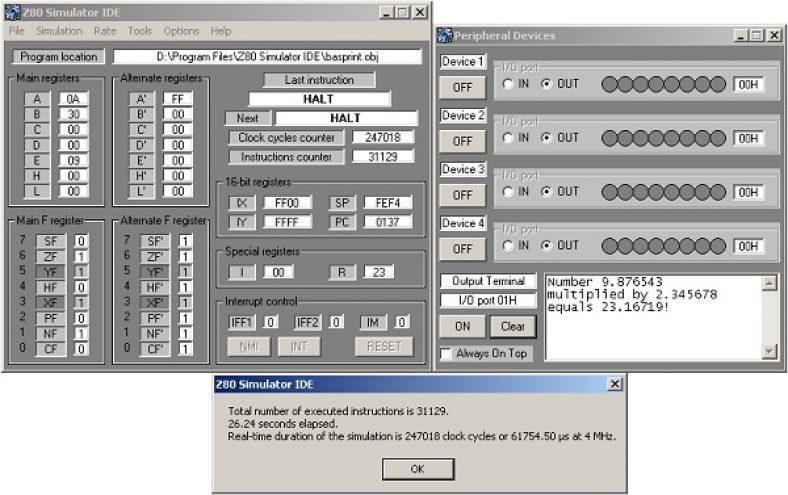Click the B register value 30
Image resolution: width=788 pixels, height=495 pixels.
73,114
